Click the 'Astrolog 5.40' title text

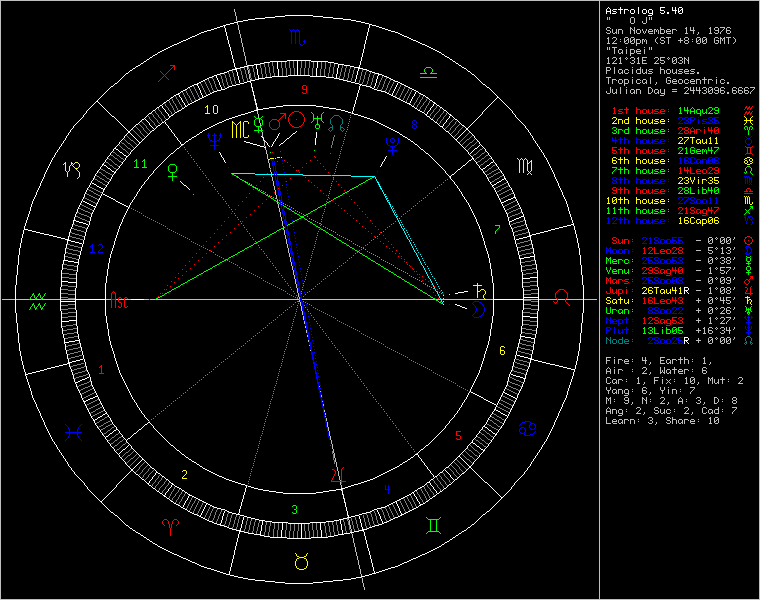pos(644,10)
